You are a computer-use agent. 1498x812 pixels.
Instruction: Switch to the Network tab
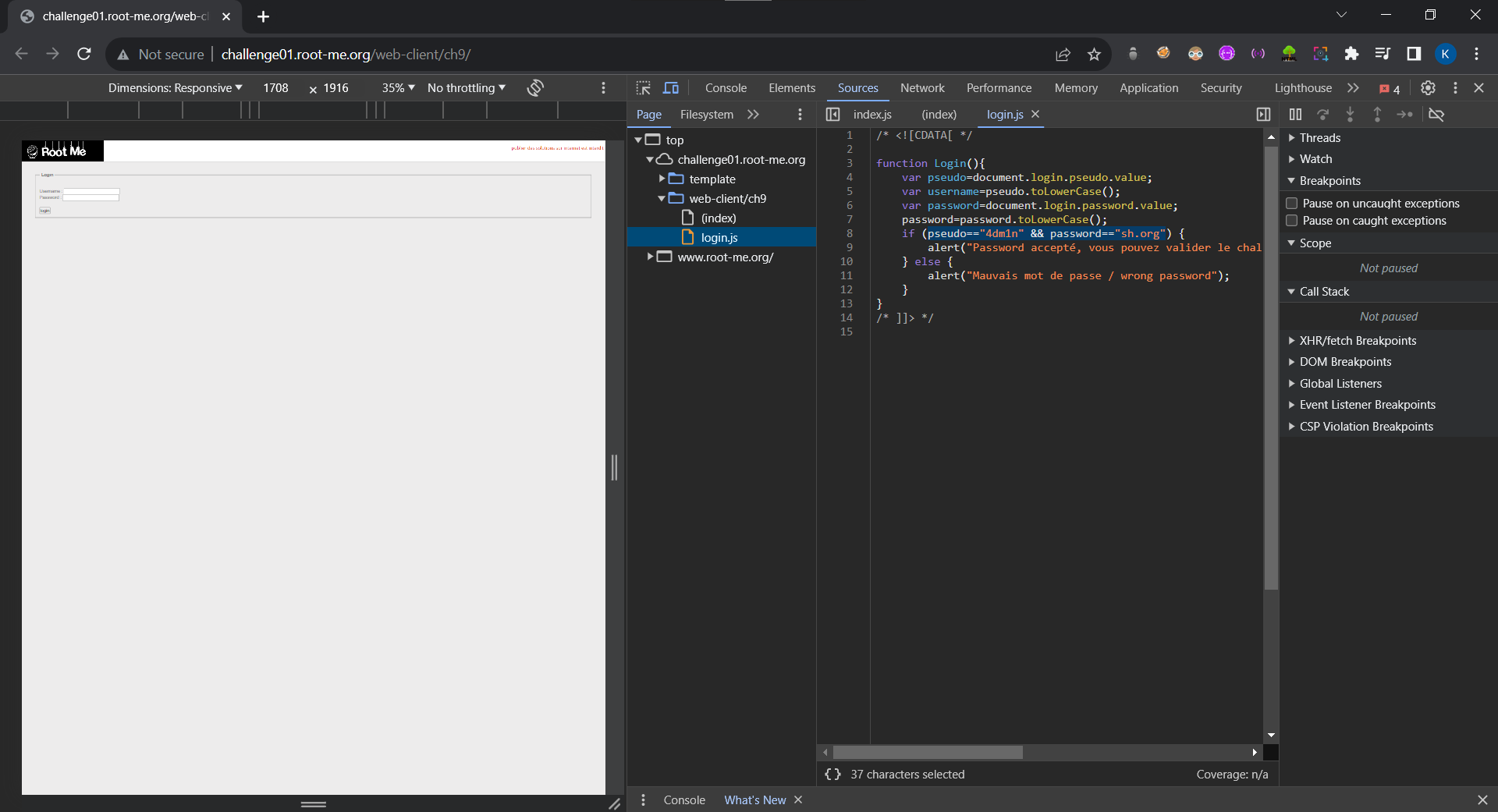click(x=921, y=88)
